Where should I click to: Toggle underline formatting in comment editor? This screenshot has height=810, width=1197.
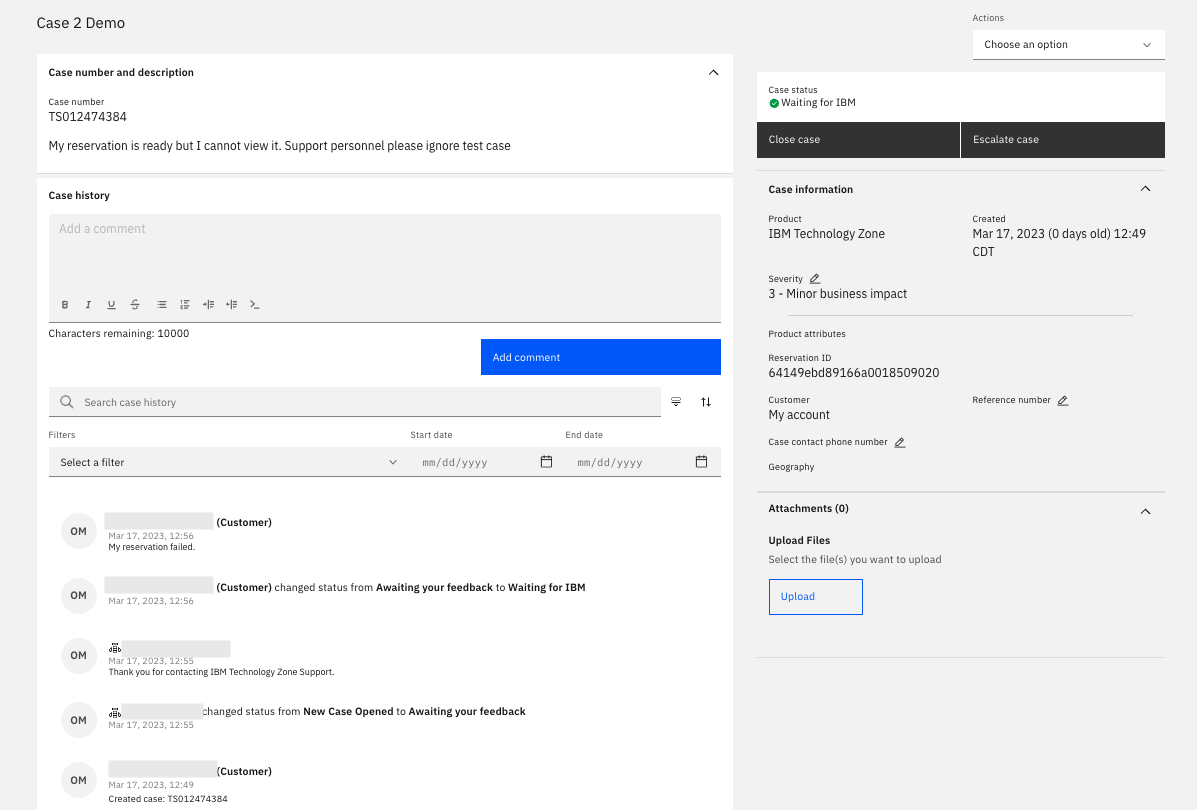point(111,305)
